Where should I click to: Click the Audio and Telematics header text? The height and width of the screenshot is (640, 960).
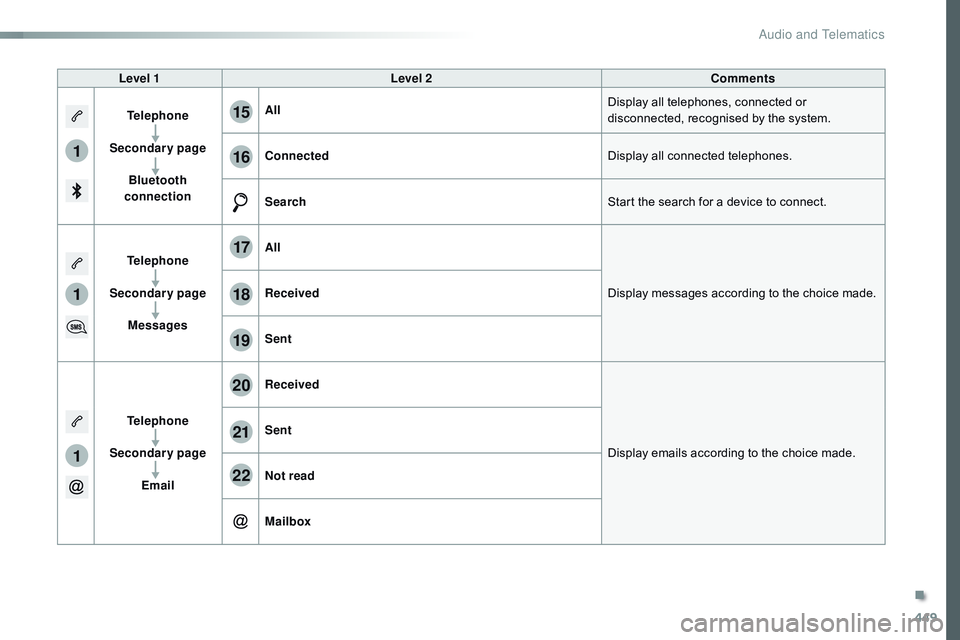(x=821, y=35)
